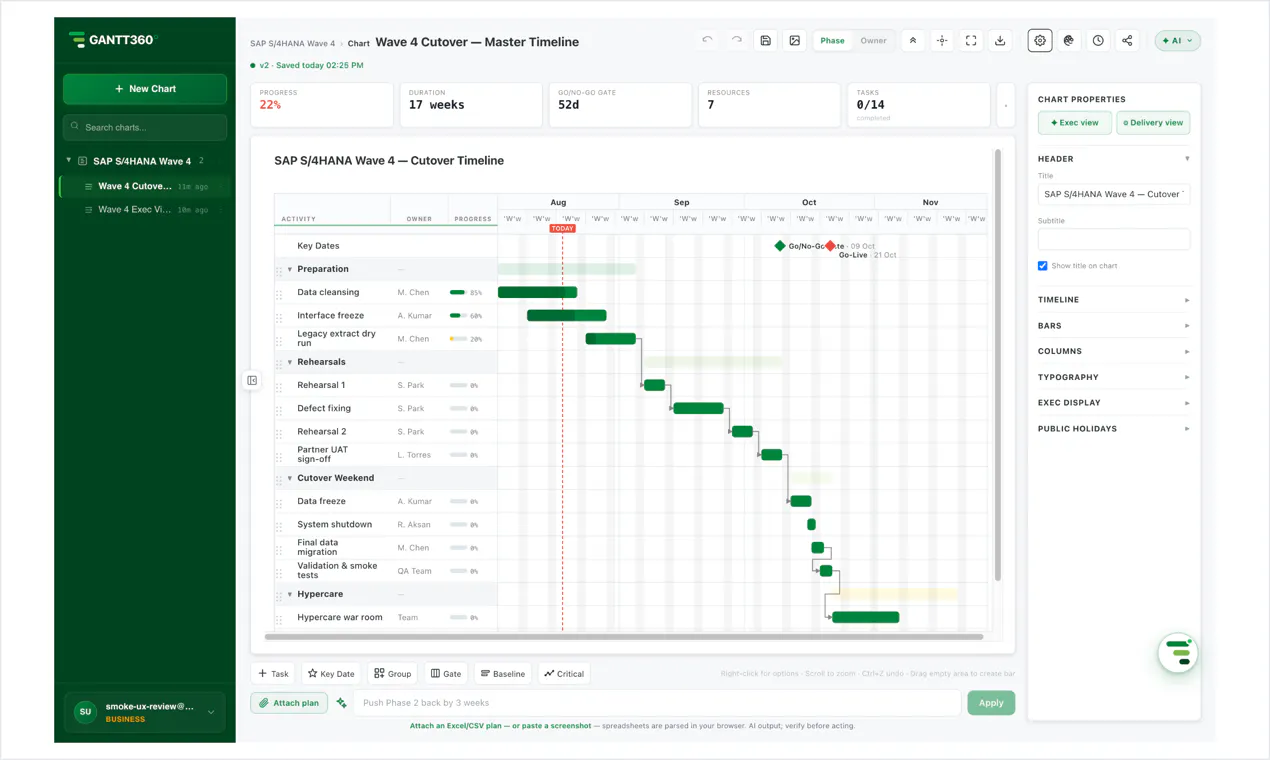1270x760 pixels.
Task: Switch grouping to Phase
Action: [x=832, y=41]
